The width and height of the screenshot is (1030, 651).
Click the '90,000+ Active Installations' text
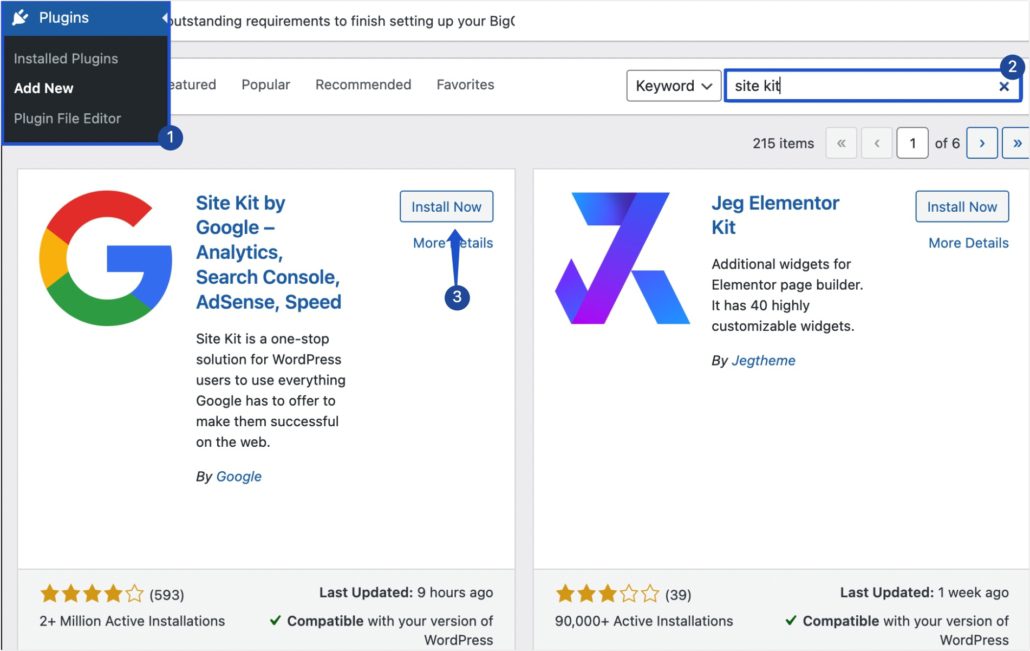[644, 621]
